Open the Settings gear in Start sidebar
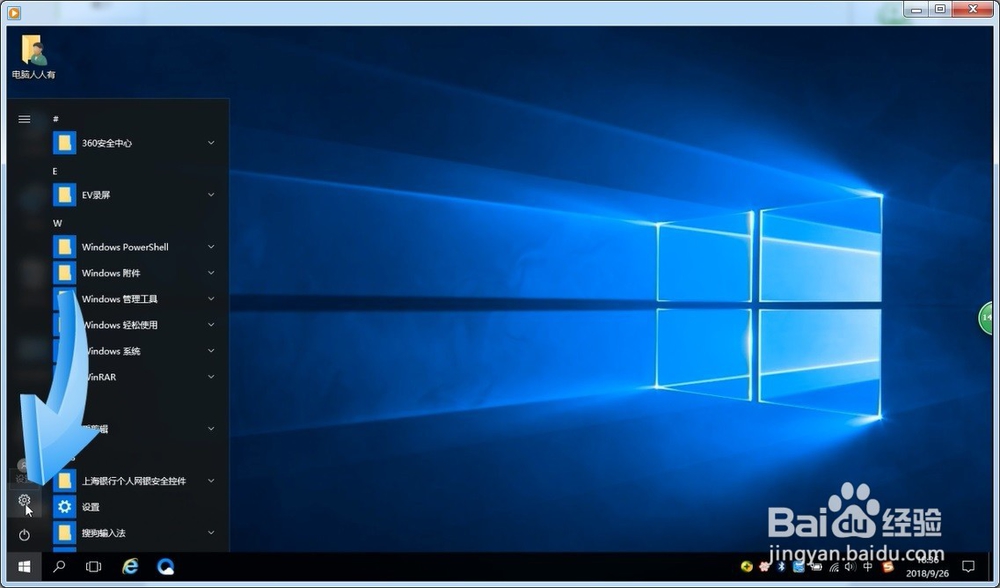1000x588 pixels. tap(24, 500)
